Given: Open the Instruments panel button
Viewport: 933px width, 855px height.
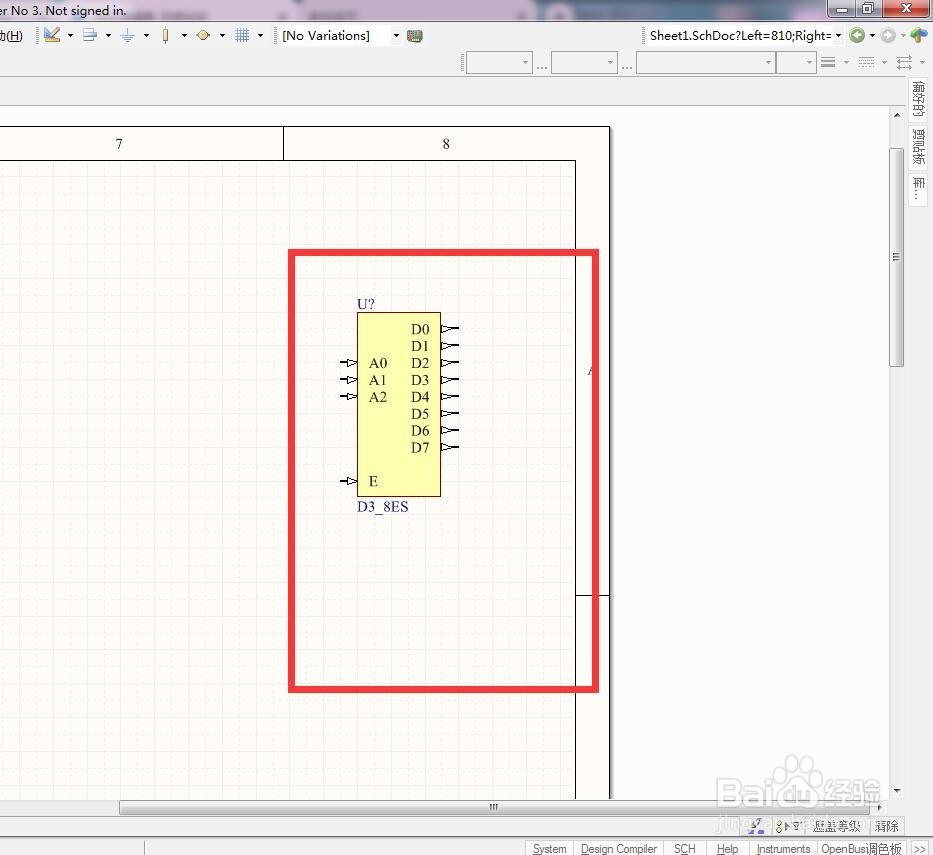Looking at the screenshot, I should [783, 848].
